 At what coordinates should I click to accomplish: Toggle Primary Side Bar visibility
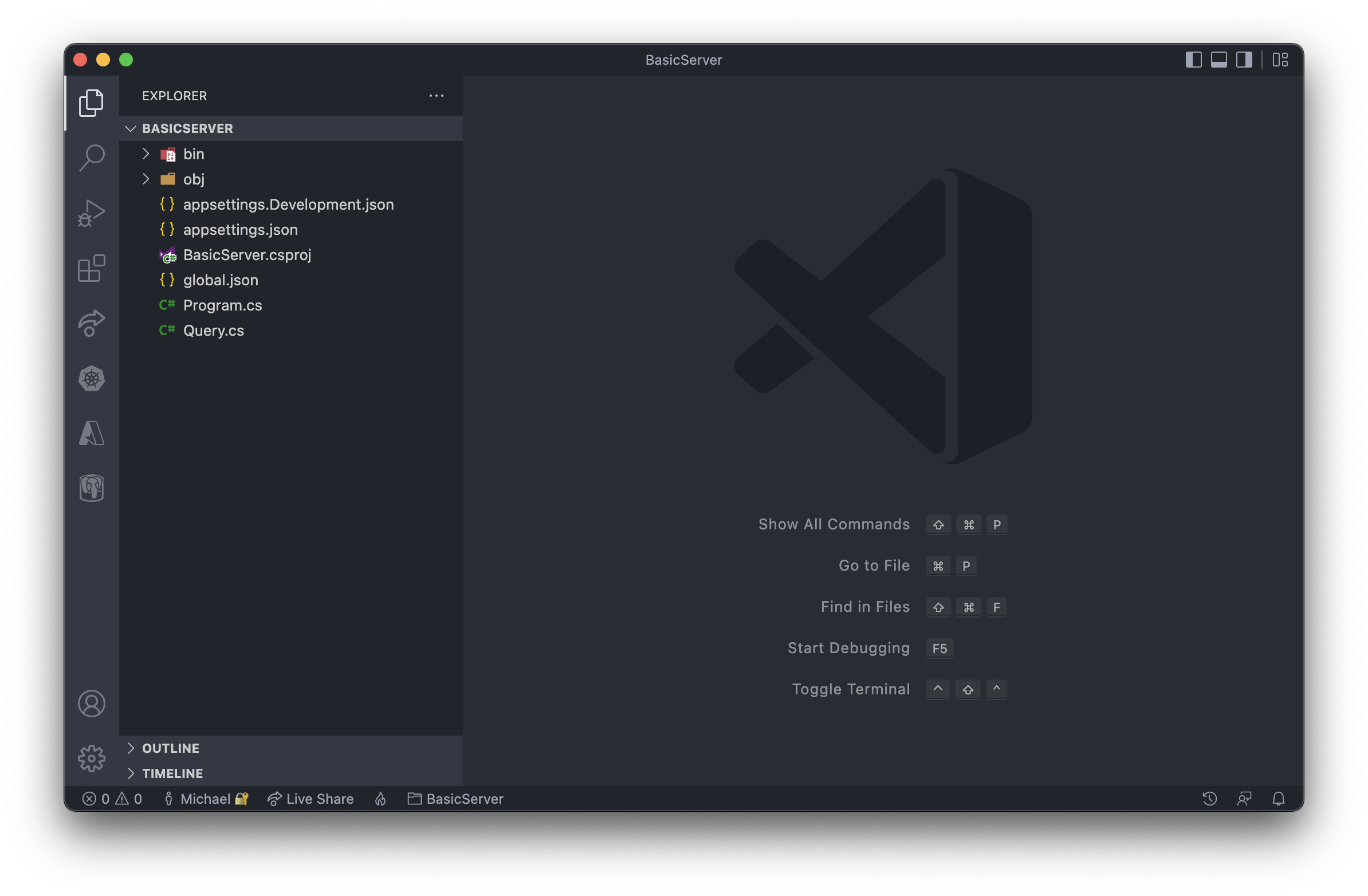pyautogui.click(x=1194, y=60)
